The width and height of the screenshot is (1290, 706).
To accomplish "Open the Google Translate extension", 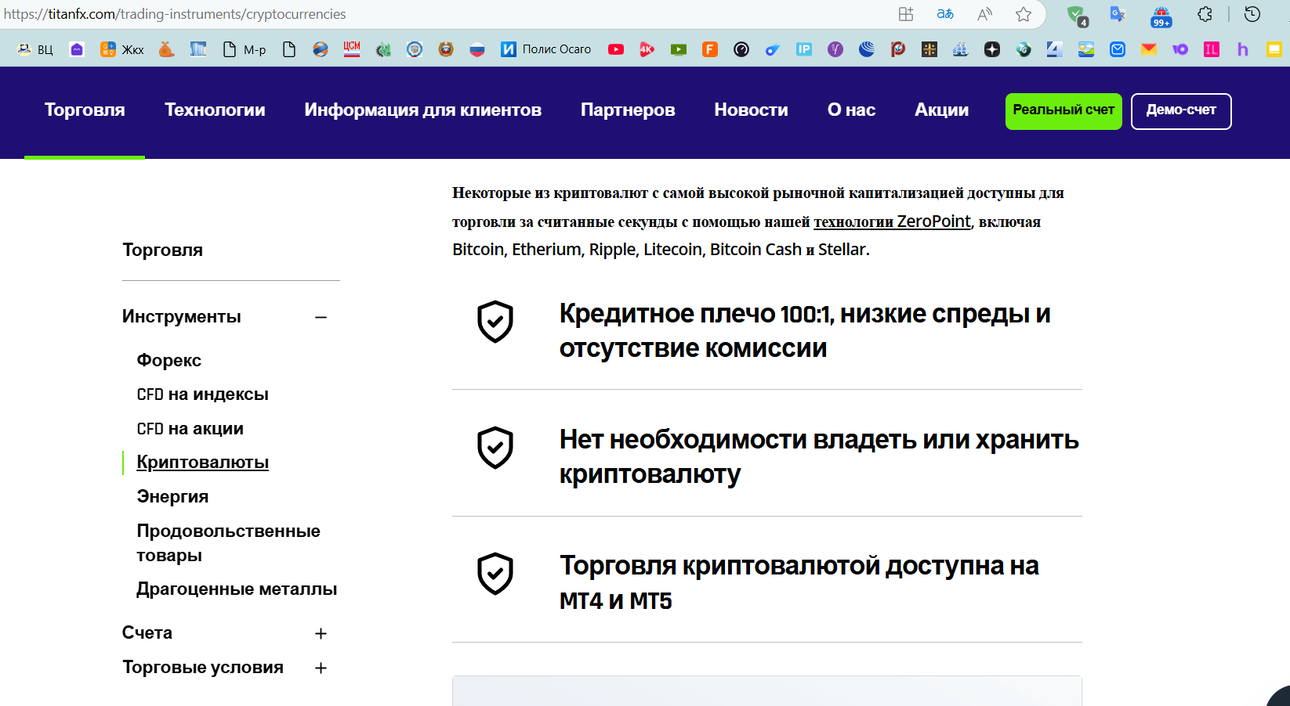I will point(1118,14).
